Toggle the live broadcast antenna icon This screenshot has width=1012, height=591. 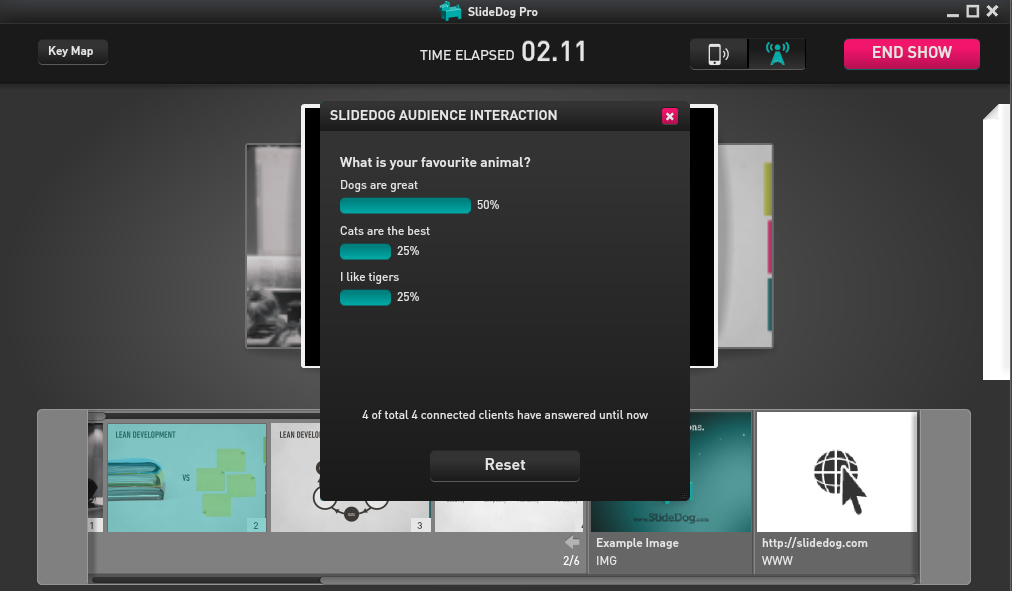(x=776, y=54)
